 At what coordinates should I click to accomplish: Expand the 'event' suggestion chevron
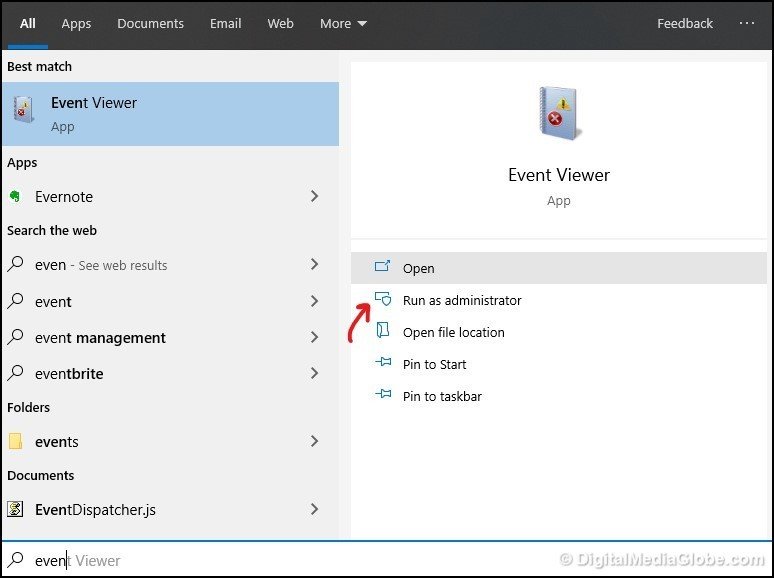pyautogui.click(x=314, y=301)
